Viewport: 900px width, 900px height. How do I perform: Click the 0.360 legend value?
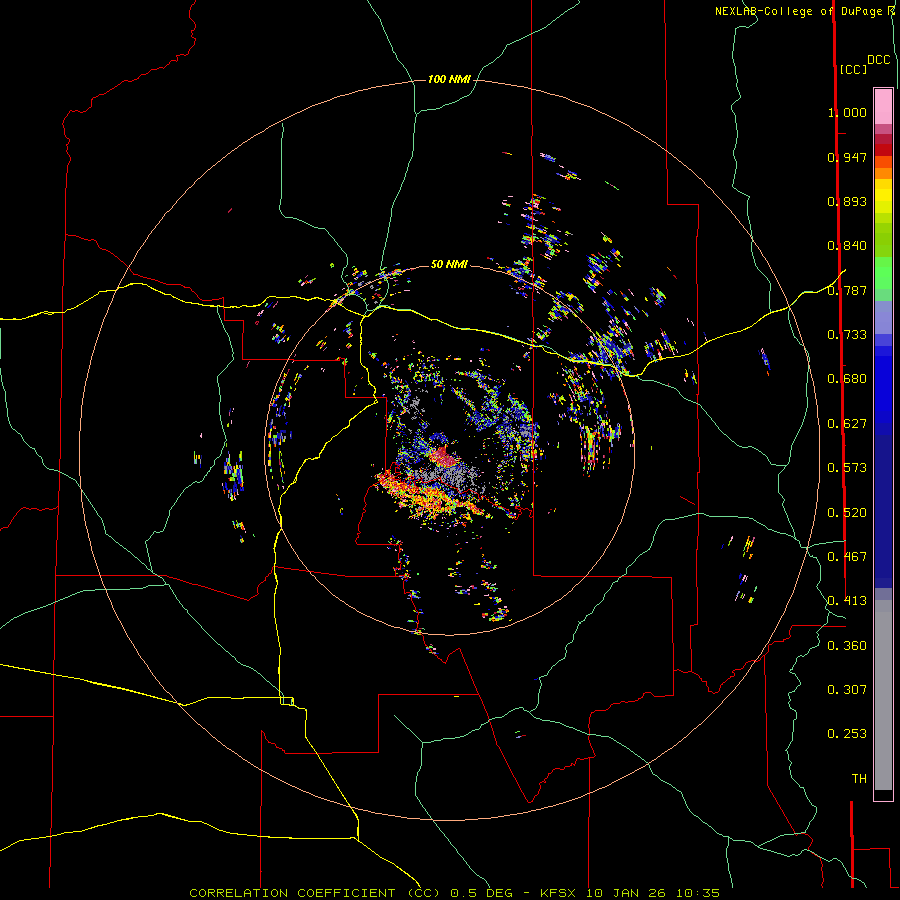[x=847, y=646]
